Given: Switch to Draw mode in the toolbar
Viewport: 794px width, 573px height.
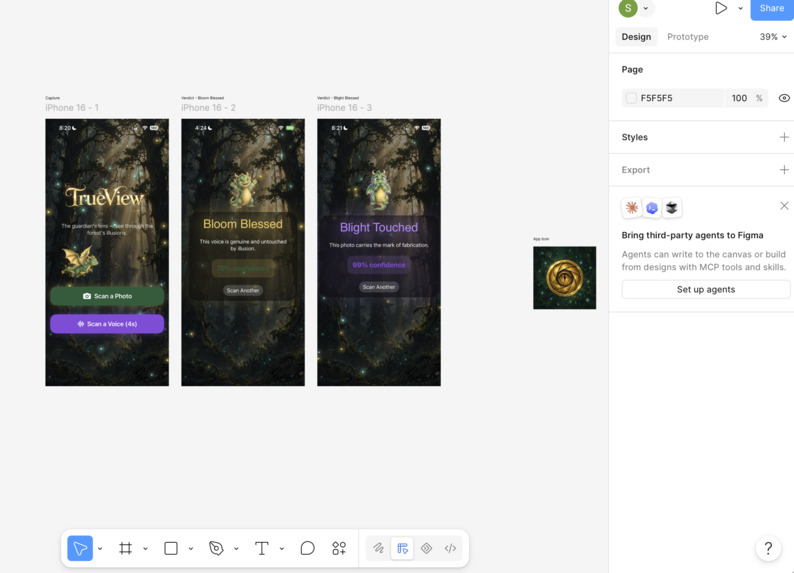Looking at the screenshot, I should tap(378, 548).
